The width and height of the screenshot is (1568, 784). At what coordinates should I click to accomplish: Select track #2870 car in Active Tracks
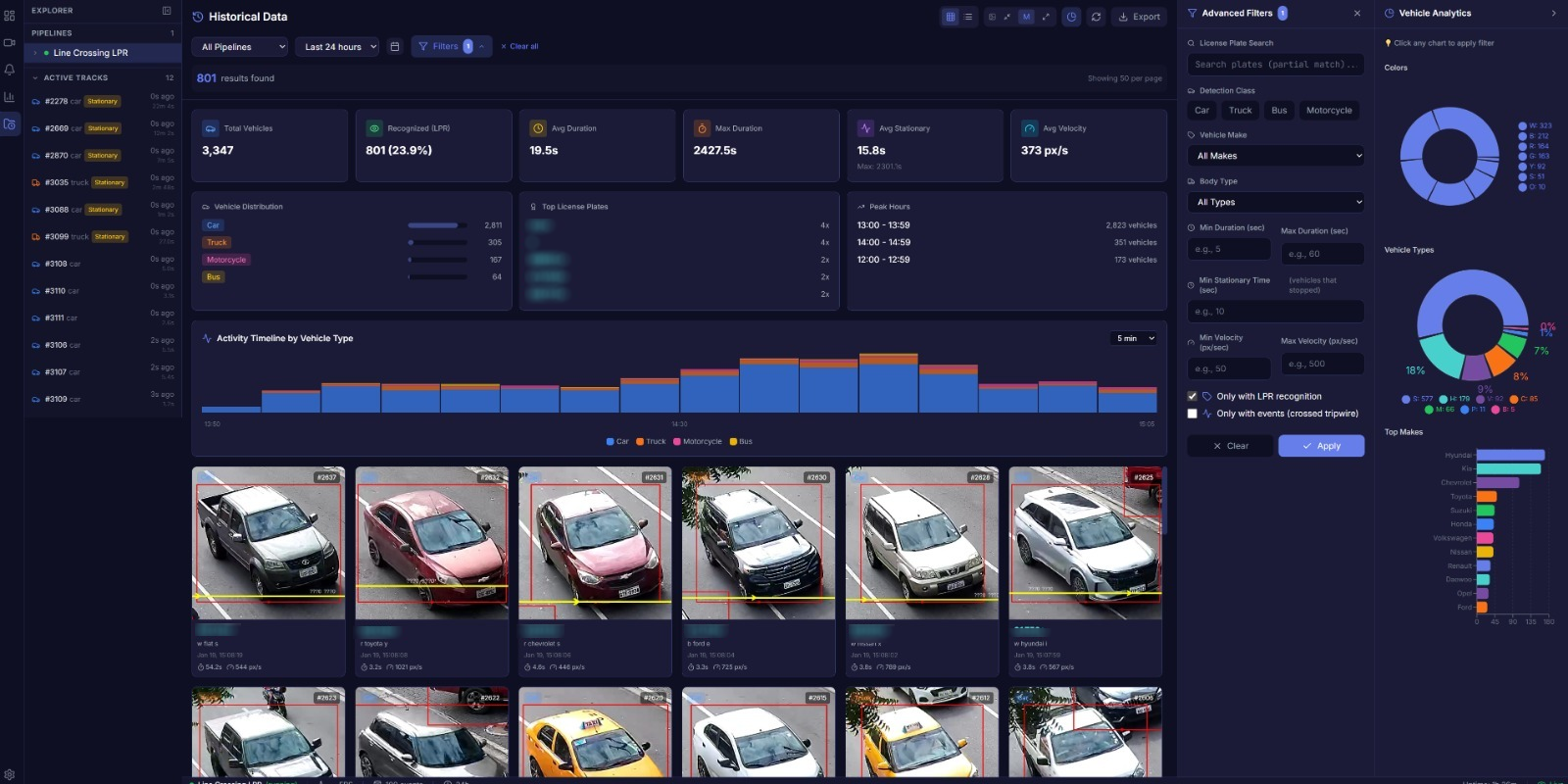(x=103, y=156)
